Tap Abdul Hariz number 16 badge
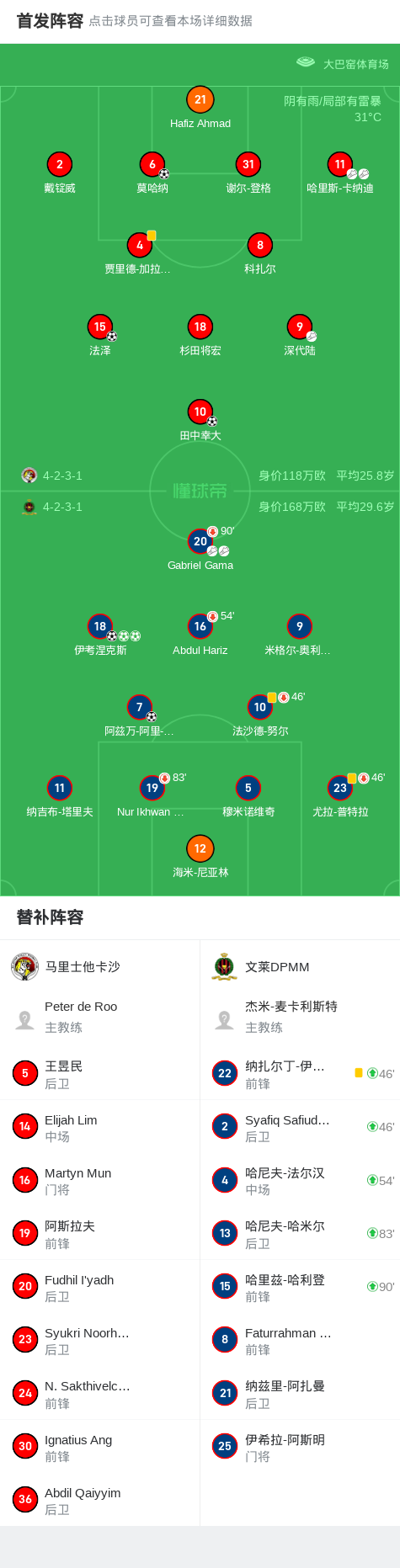Viewport: 400px width, 1568px height. tap(200, 626)
